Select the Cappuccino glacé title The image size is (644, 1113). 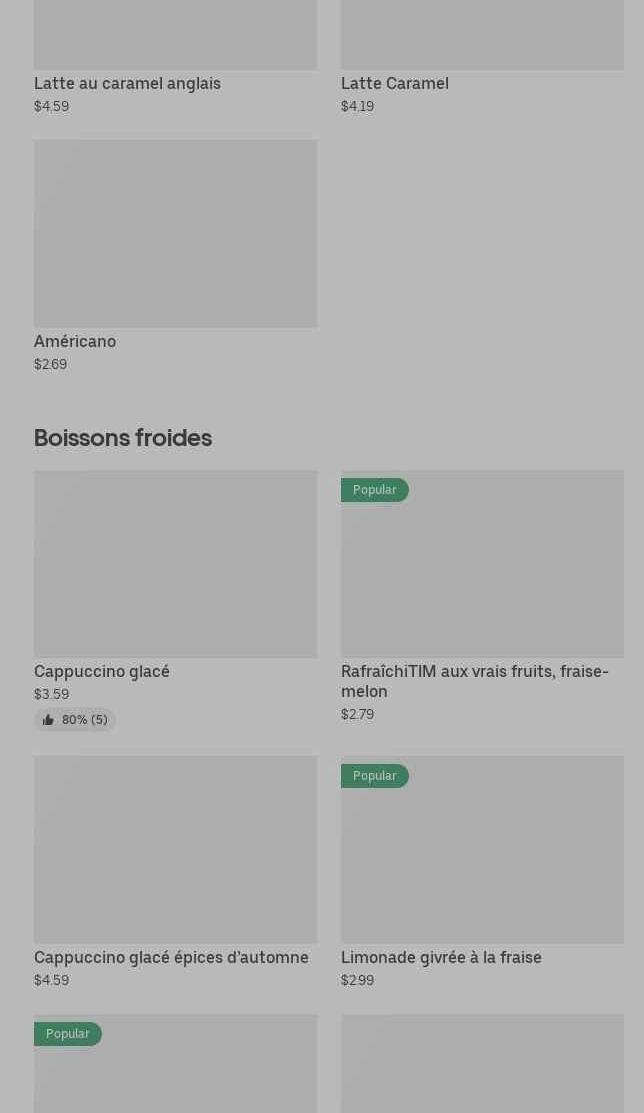tap(102, 672)
